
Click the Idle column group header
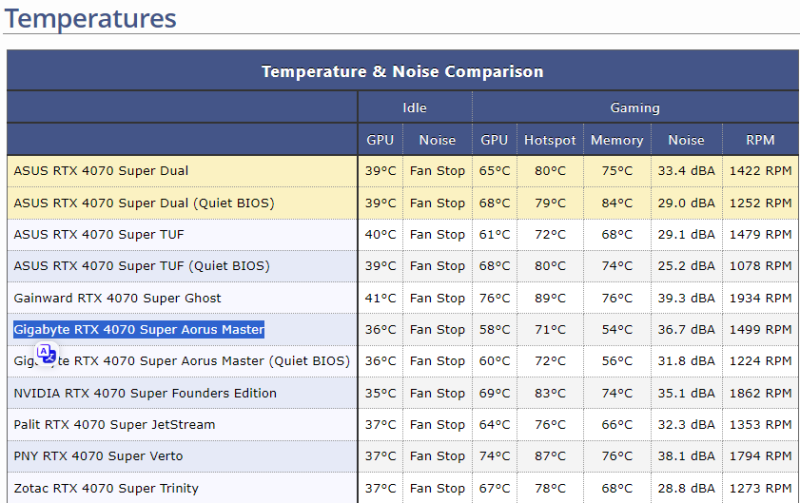(x=414, y=107)
